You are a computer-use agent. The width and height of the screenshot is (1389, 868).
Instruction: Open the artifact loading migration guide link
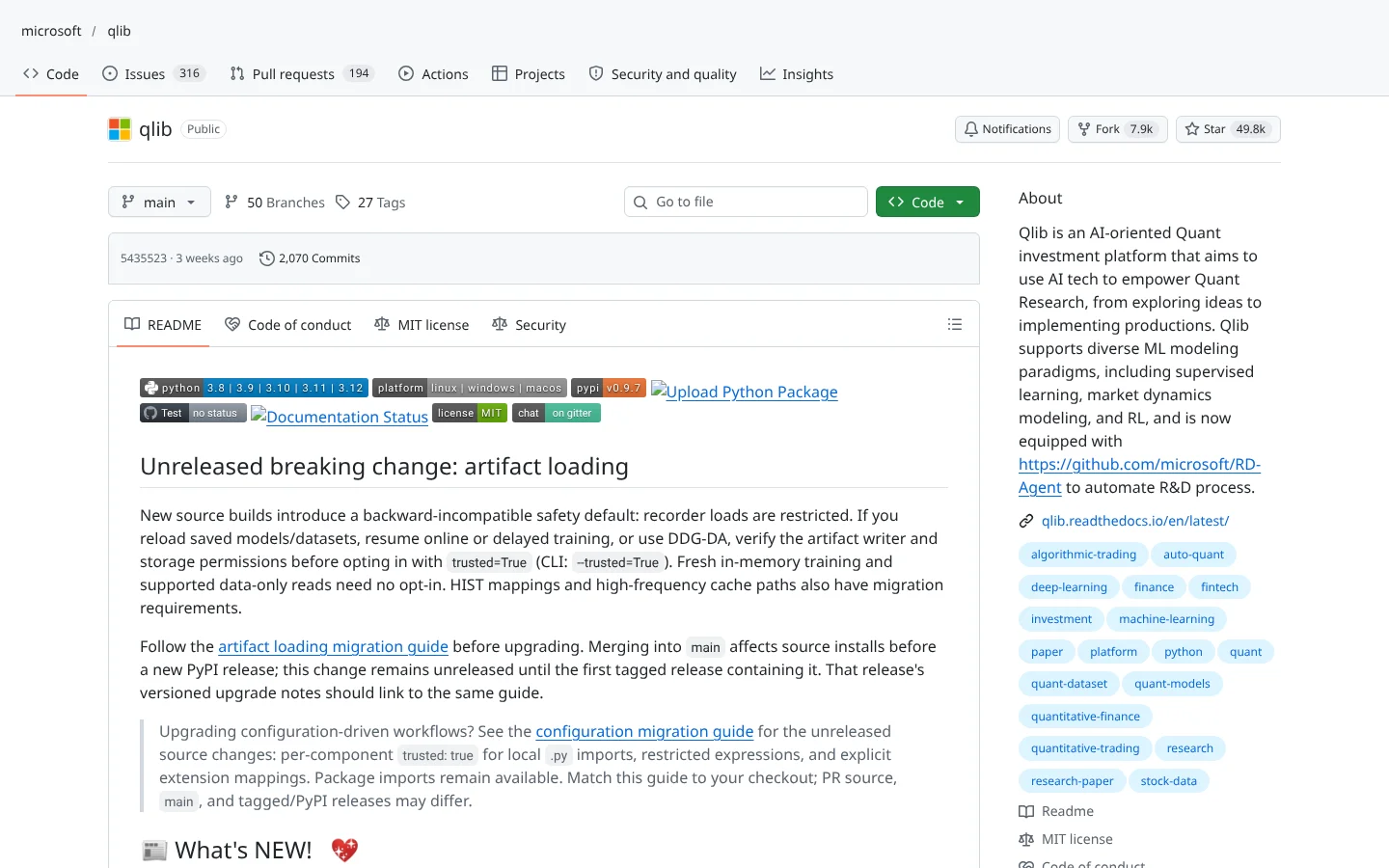(333, 646)
